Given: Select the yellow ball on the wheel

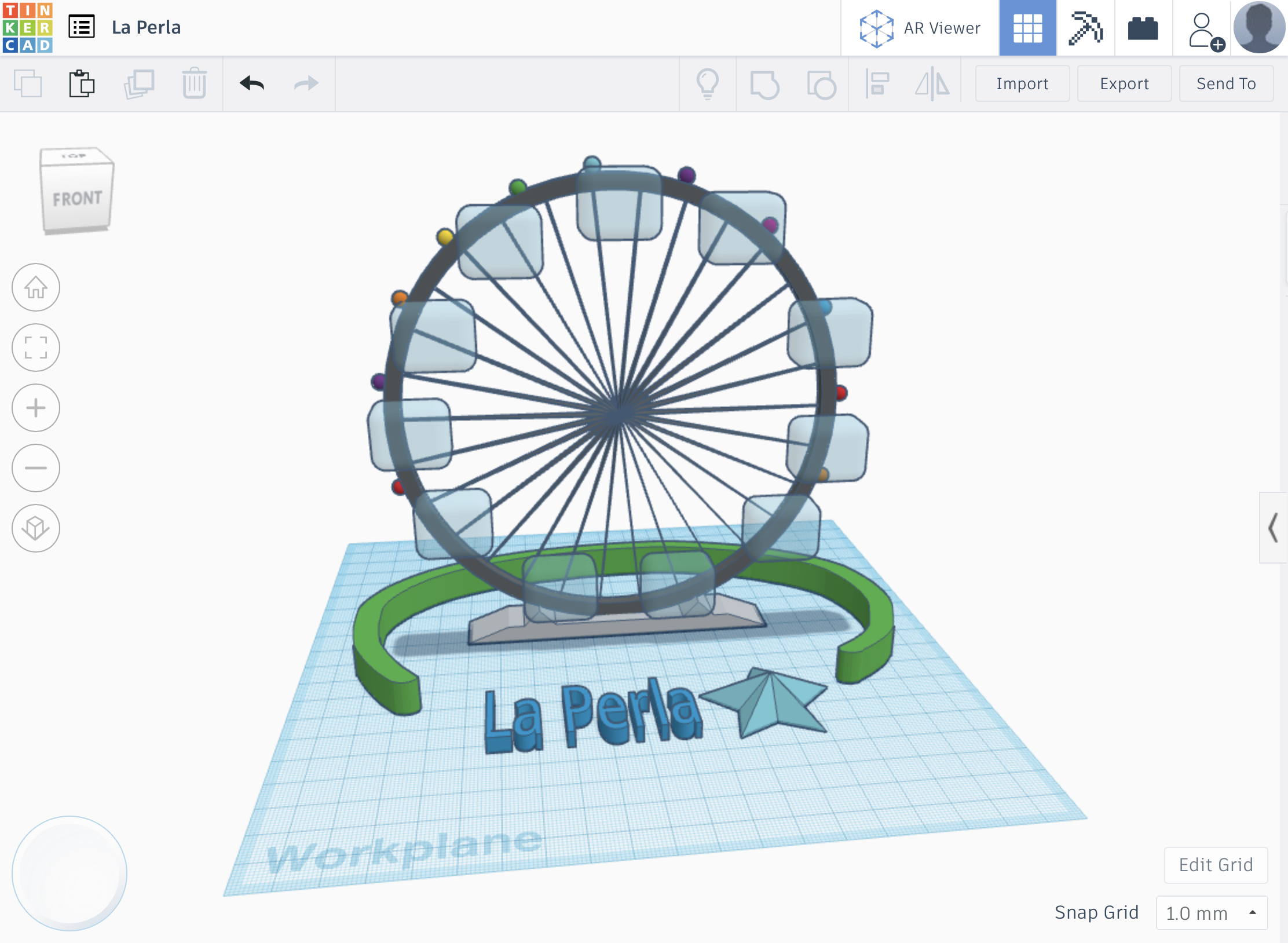Looking at the screenshot, I should pos(445,237).
